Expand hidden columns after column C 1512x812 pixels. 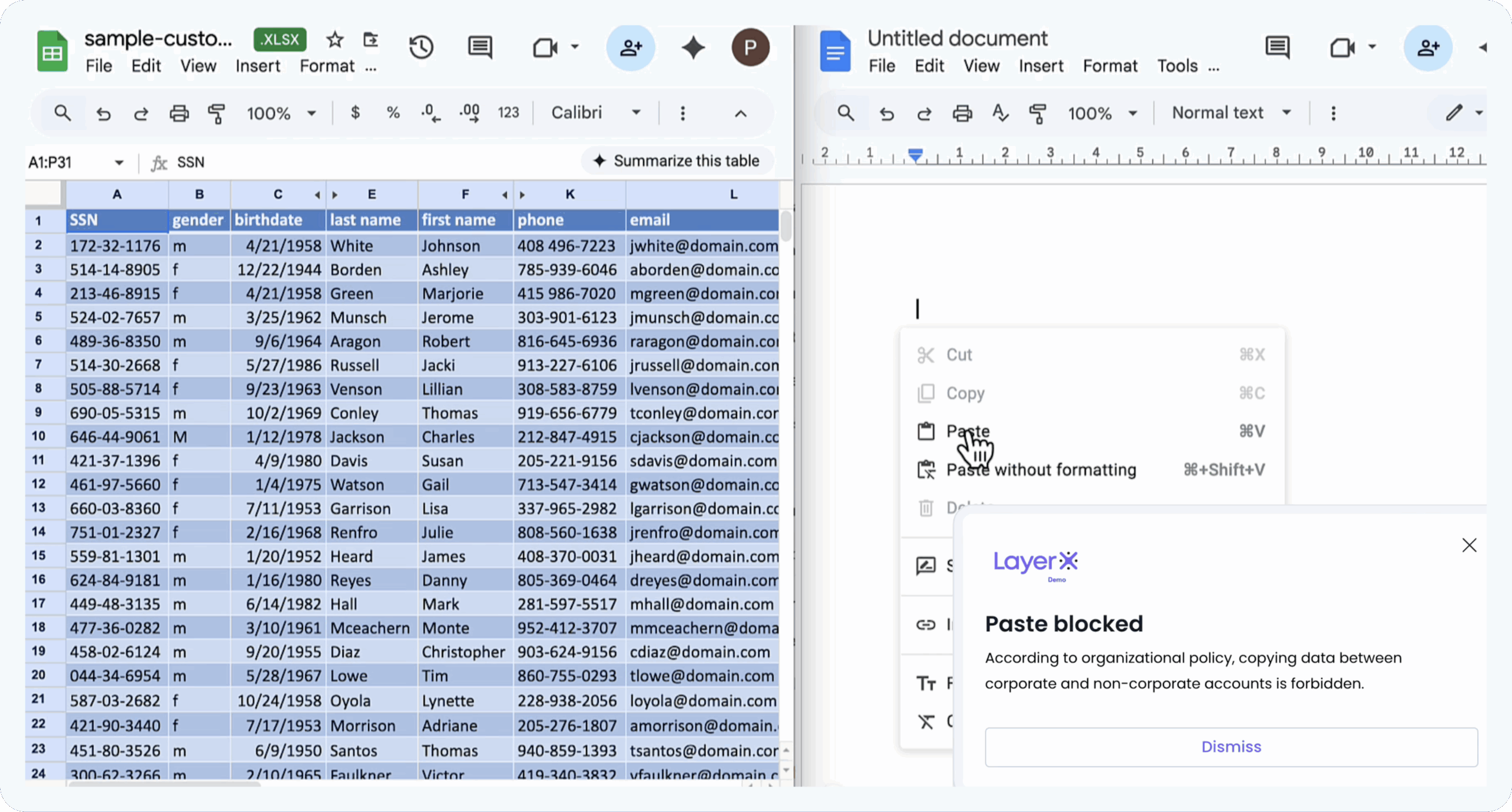coord(318,194)
